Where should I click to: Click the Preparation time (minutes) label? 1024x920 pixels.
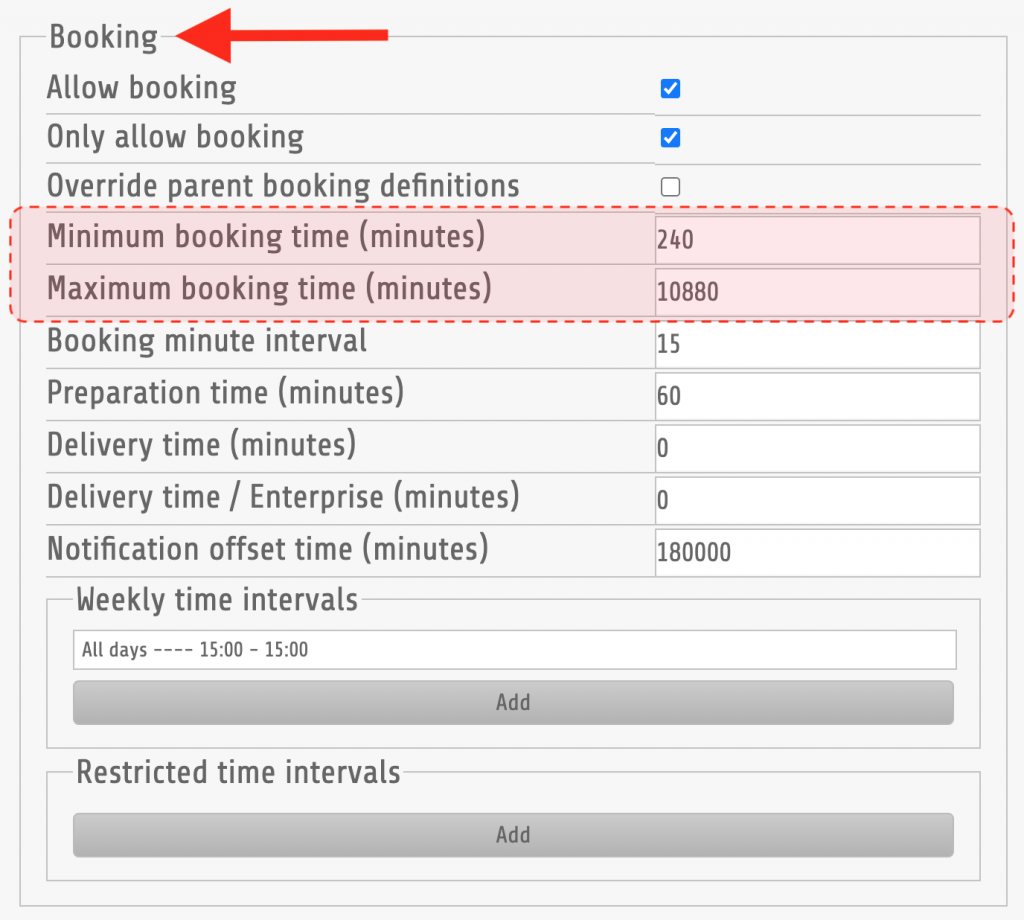(226, 393)
